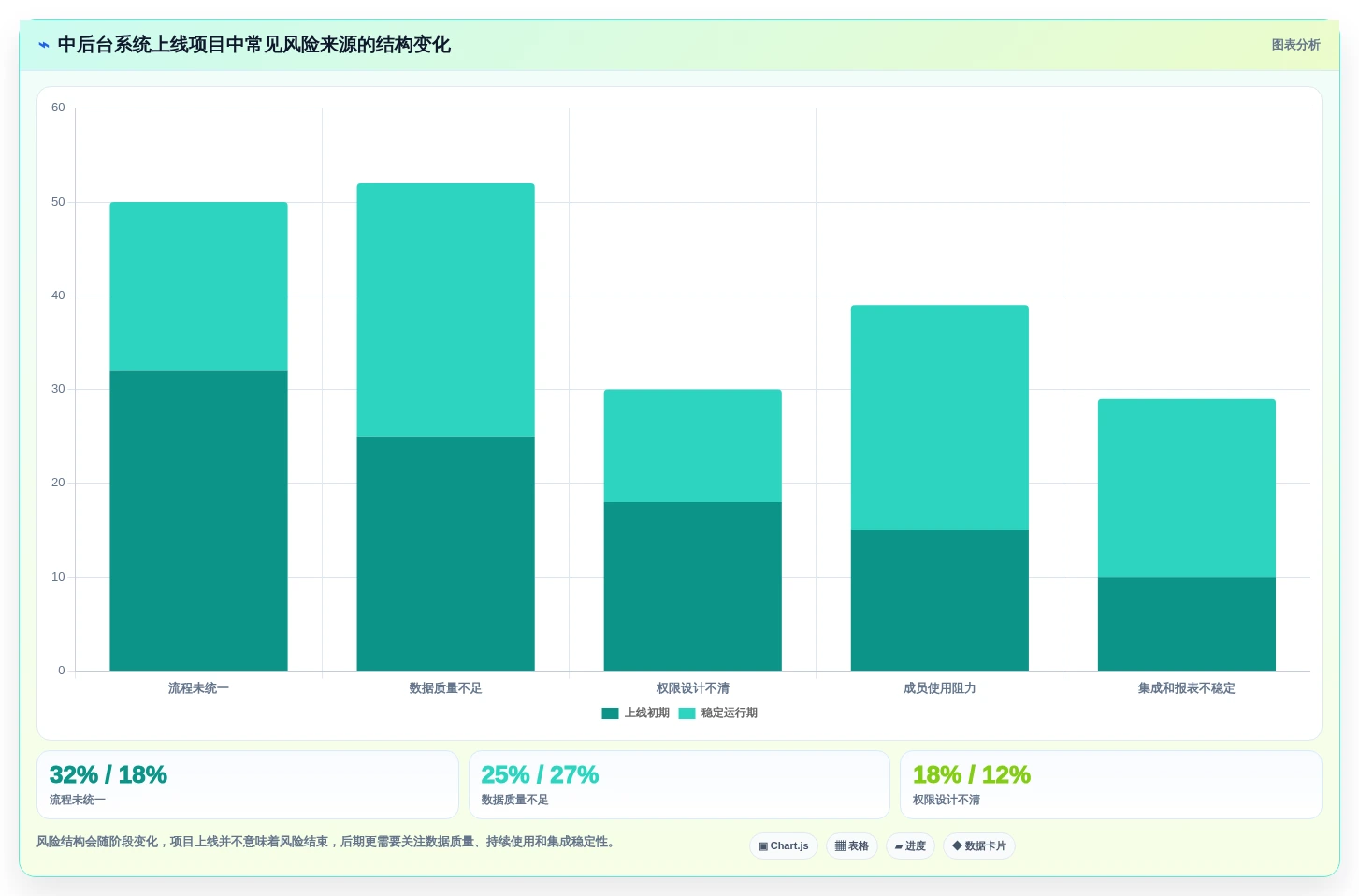Click the 上线初期 segment of 数据质量不足 bar
This screenshot has width=1359, height=896.
tap(445, 554)
